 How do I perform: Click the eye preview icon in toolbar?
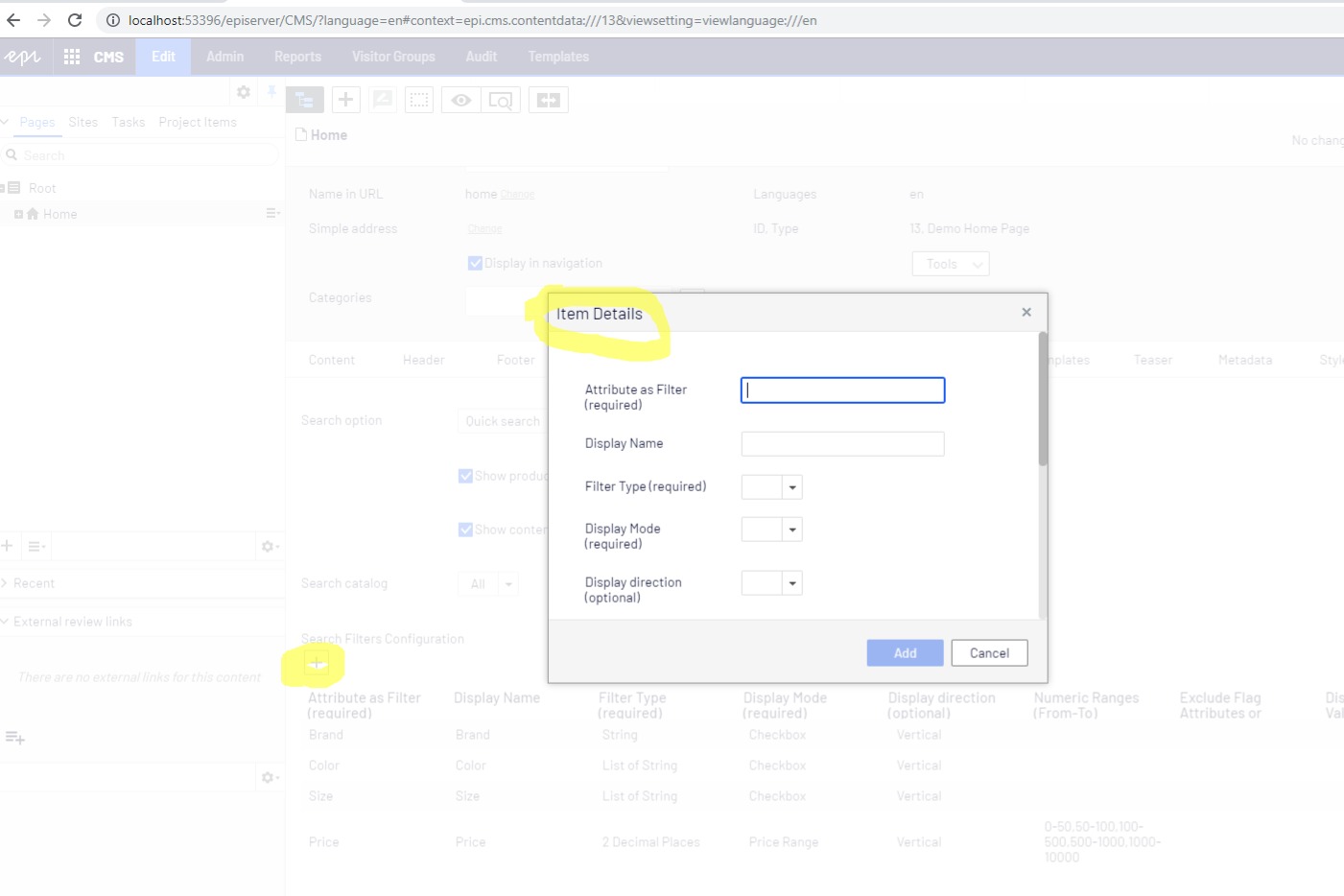click(460, 100)
